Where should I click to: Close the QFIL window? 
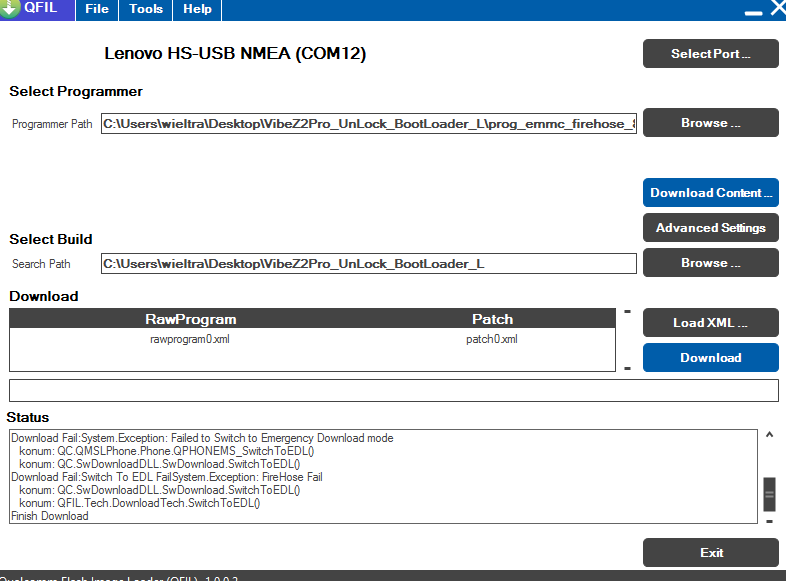pos(778,8)
